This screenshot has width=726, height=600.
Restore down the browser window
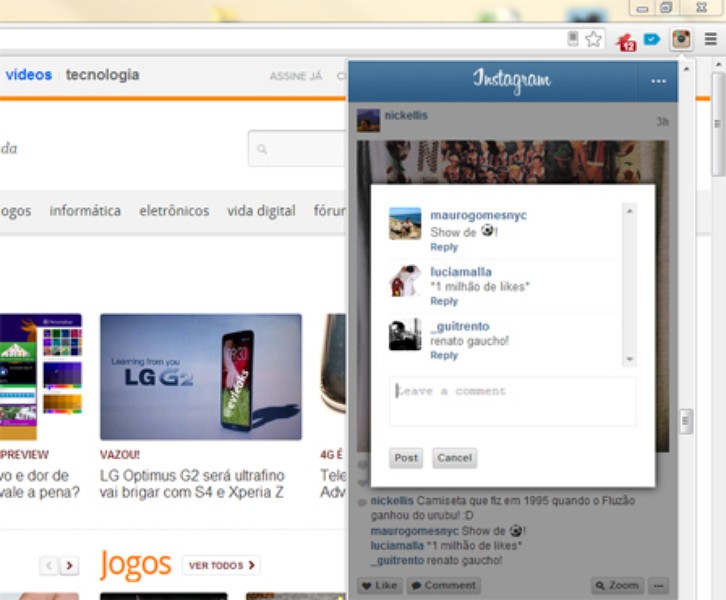pos(666,8)
